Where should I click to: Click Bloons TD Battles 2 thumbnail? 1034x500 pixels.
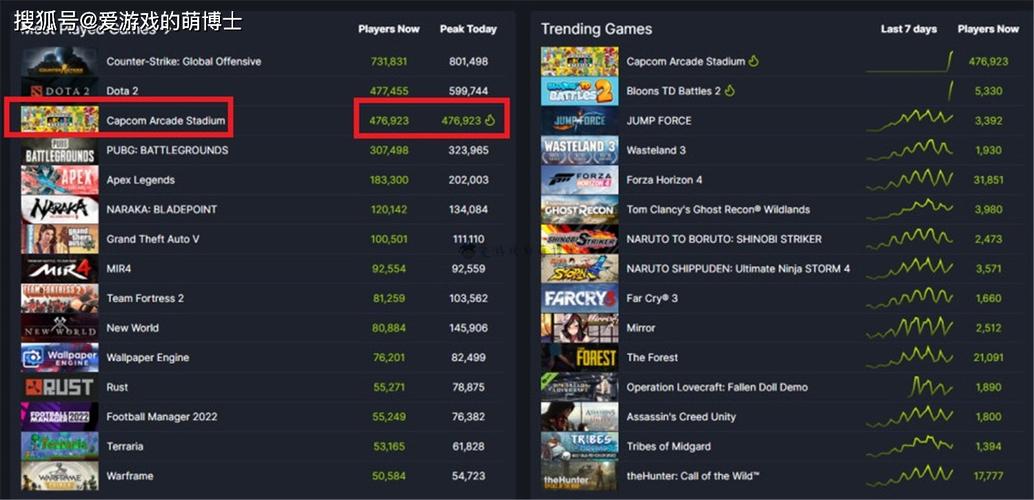580,91
